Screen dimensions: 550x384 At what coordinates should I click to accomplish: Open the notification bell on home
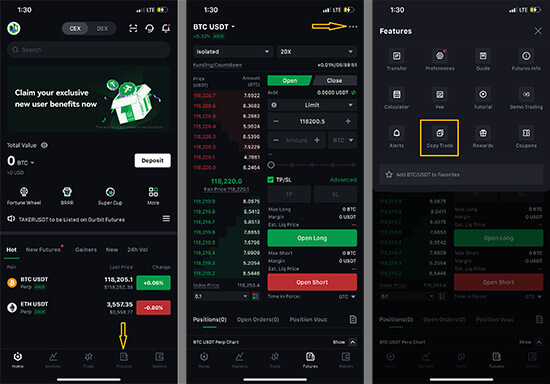(x=166, y=28)
